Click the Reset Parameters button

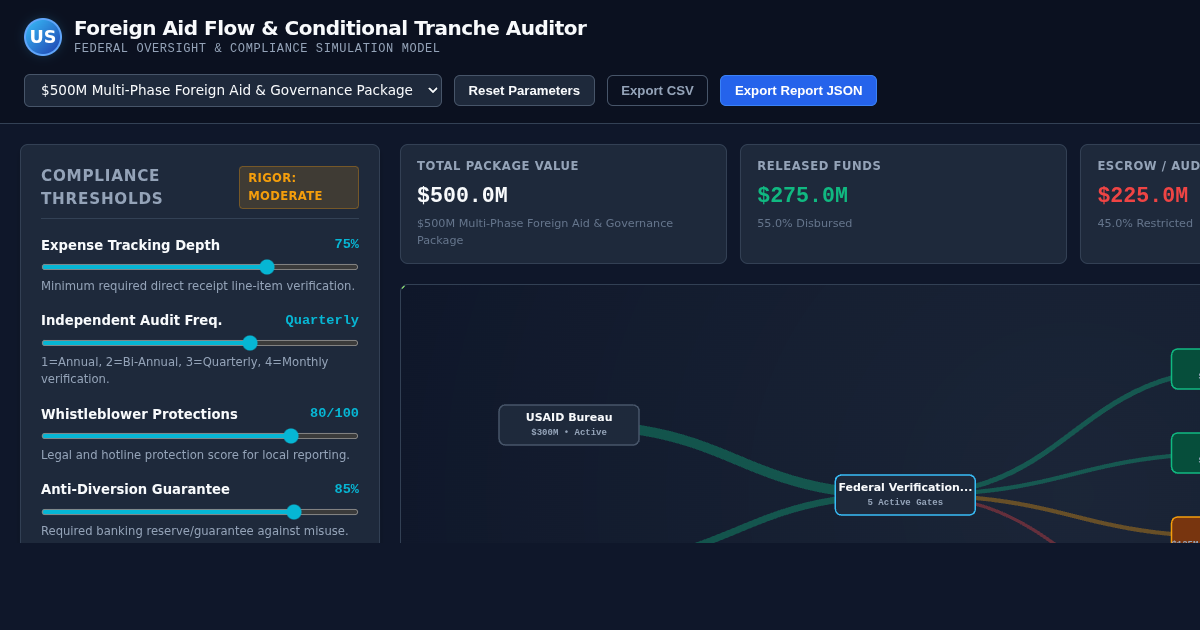tap(524, 90)
